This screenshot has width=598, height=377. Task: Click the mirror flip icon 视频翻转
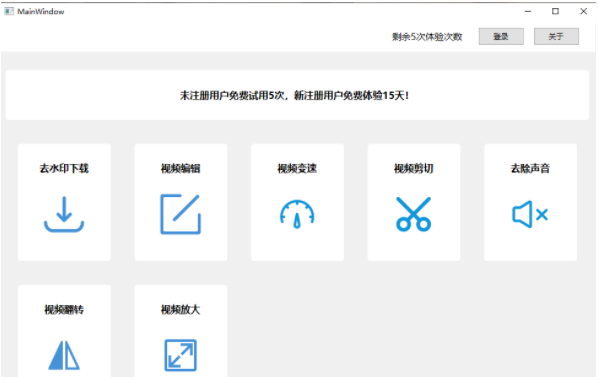click(x=64, y=355)
